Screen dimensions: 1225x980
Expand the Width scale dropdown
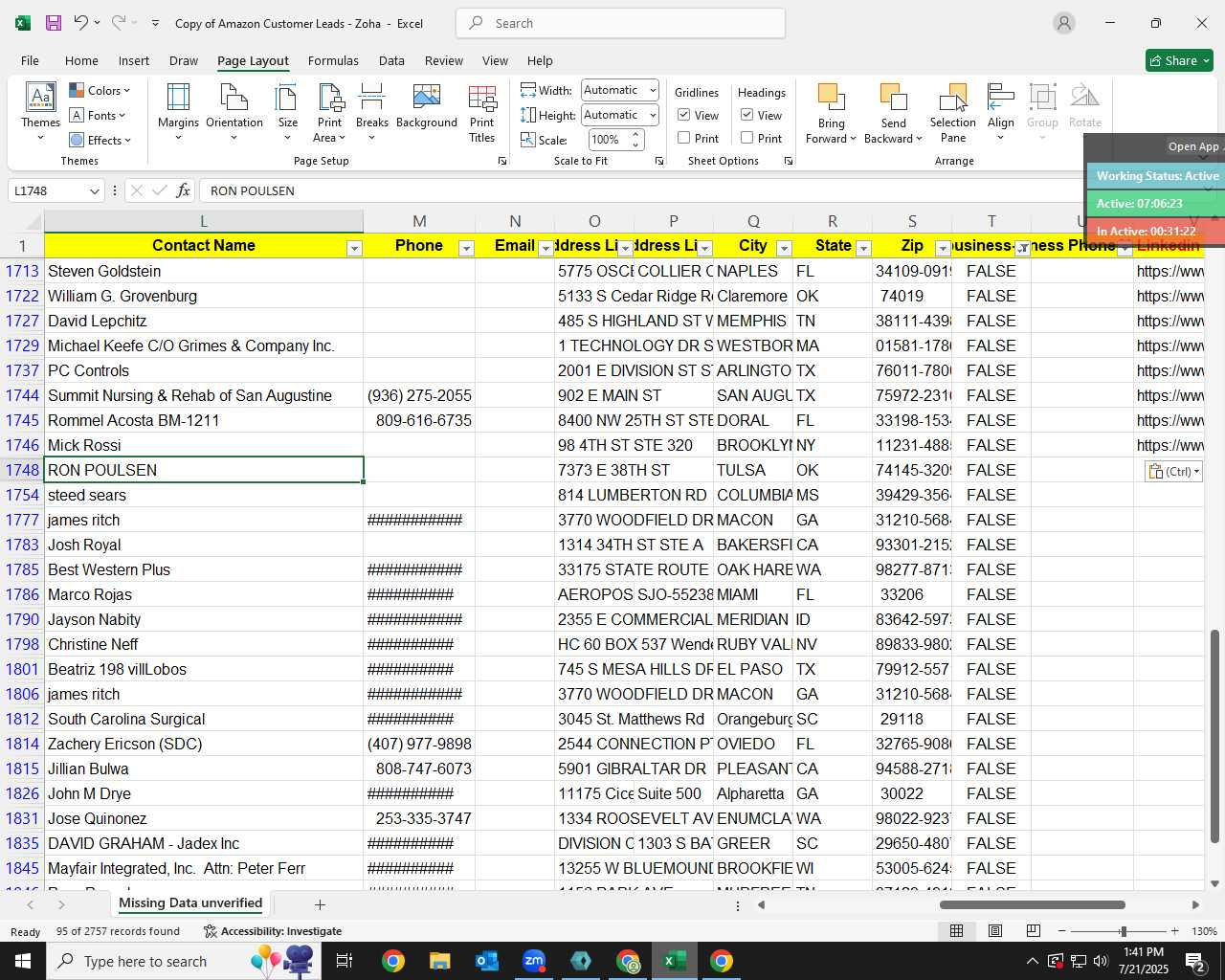[x=653, y=91]
